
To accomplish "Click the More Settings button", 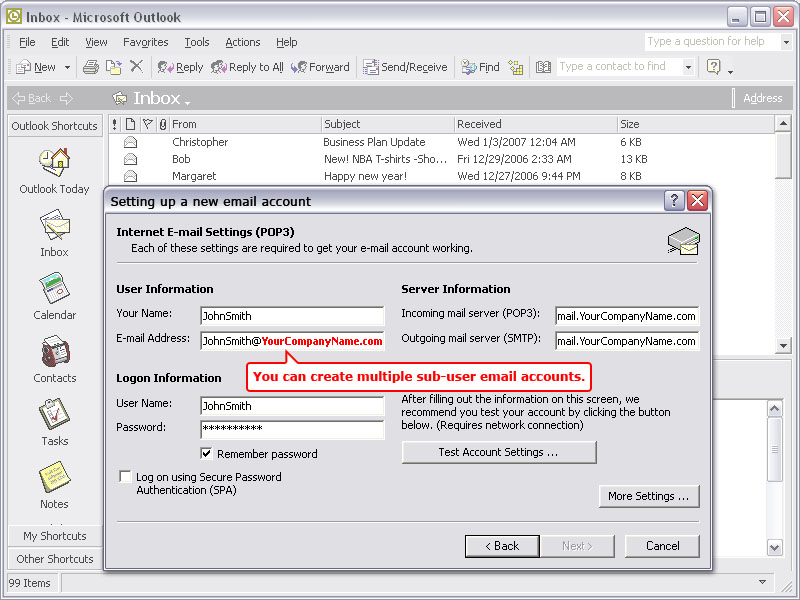I will point(648,496).
